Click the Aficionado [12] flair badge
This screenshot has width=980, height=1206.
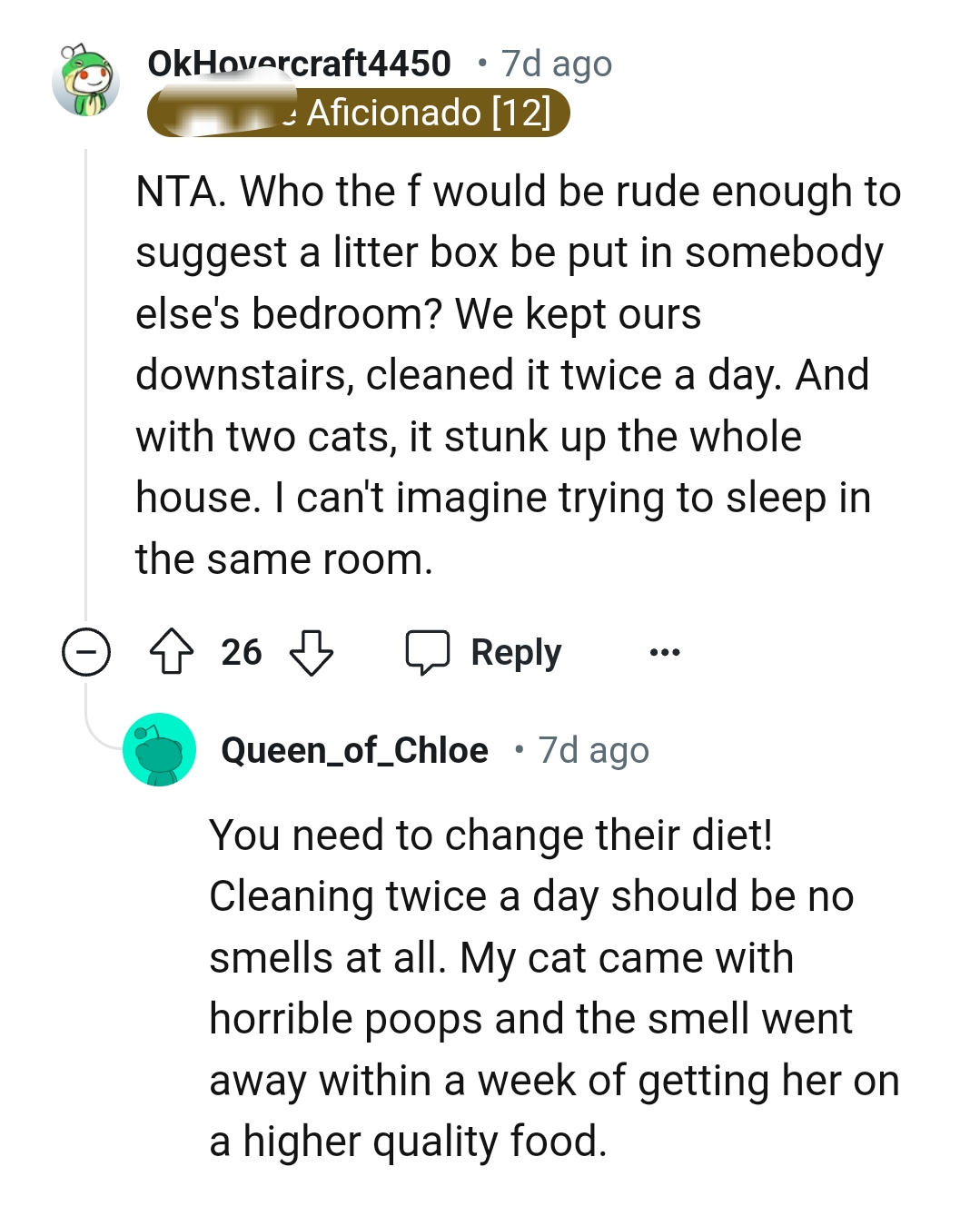click(429, 114)
